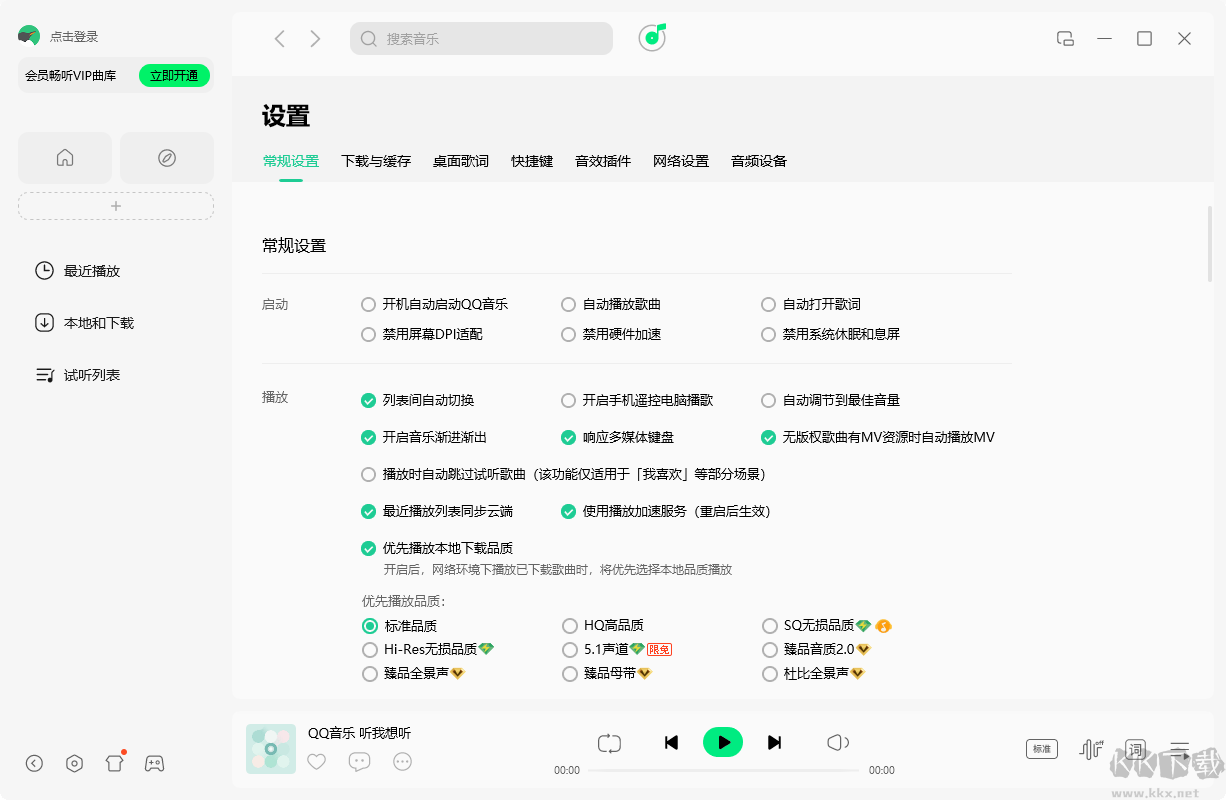Switch to 音效插件 tab

(x=603, y=161)
